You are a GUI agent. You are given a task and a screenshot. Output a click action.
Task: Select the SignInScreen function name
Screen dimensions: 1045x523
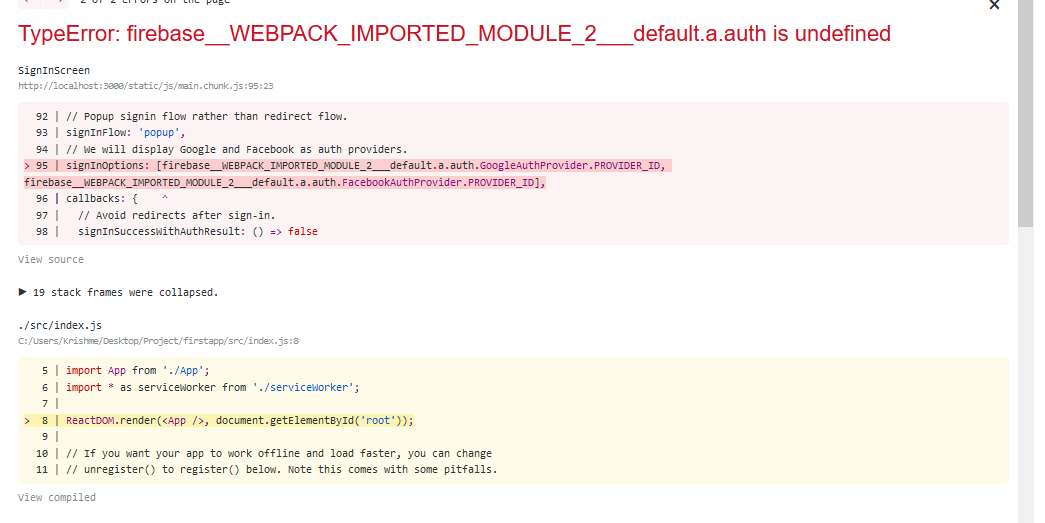pyautogui.click(x=54, y=71)
